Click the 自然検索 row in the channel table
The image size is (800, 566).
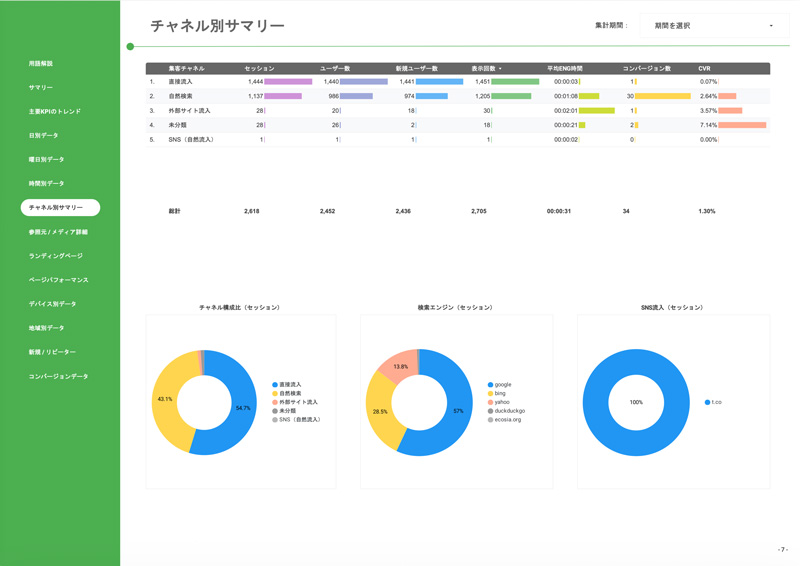point(180,96)
